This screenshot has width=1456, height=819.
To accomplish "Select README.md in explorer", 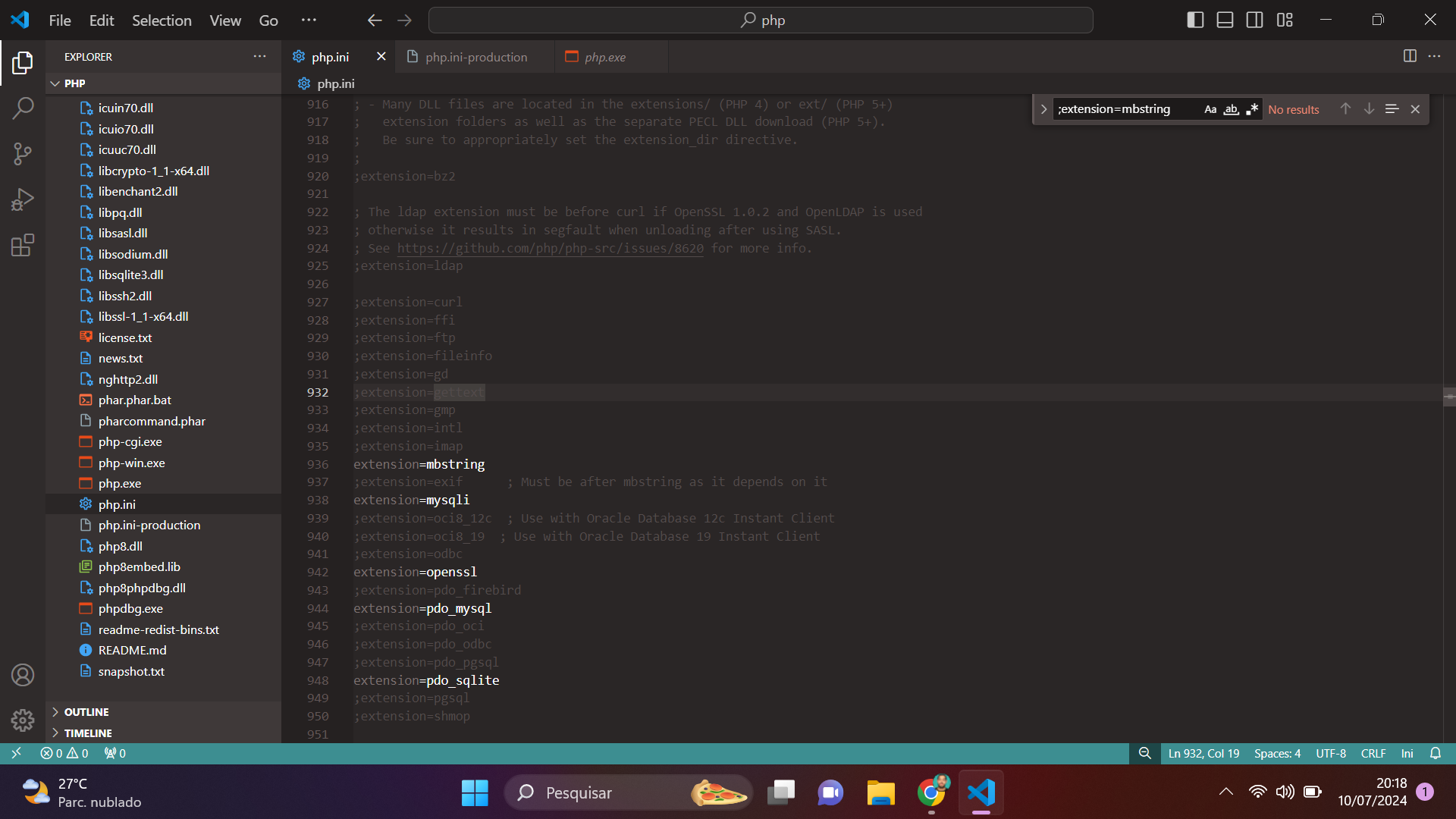I will click(163, 650).
